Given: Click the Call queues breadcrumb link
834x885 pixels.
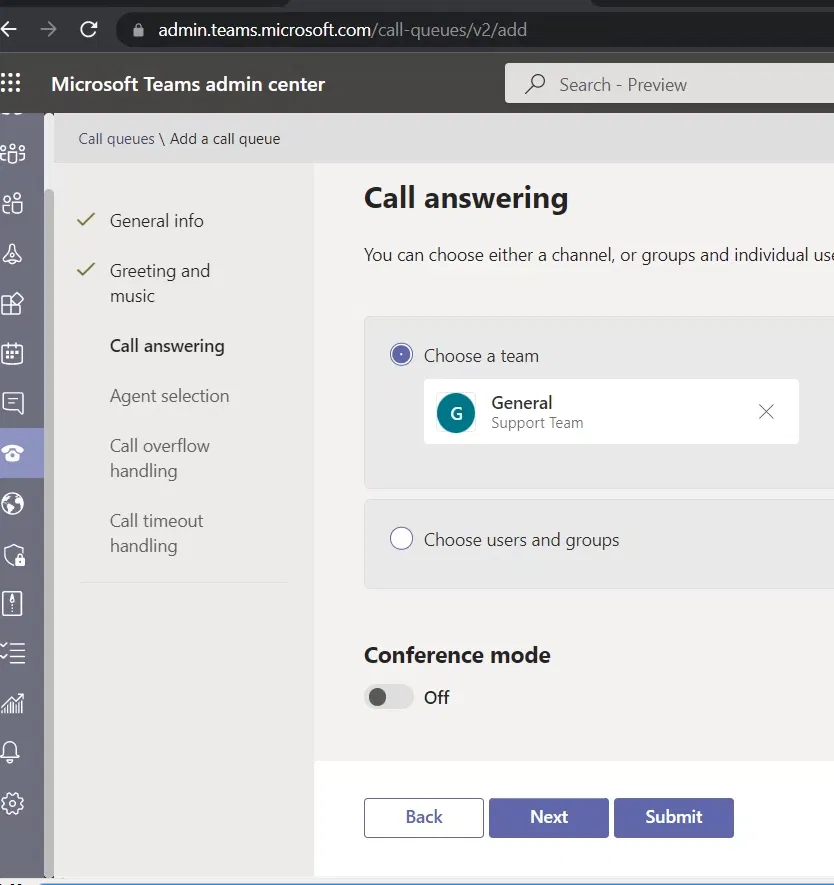Looking at the screenshot, I should 116,139.
